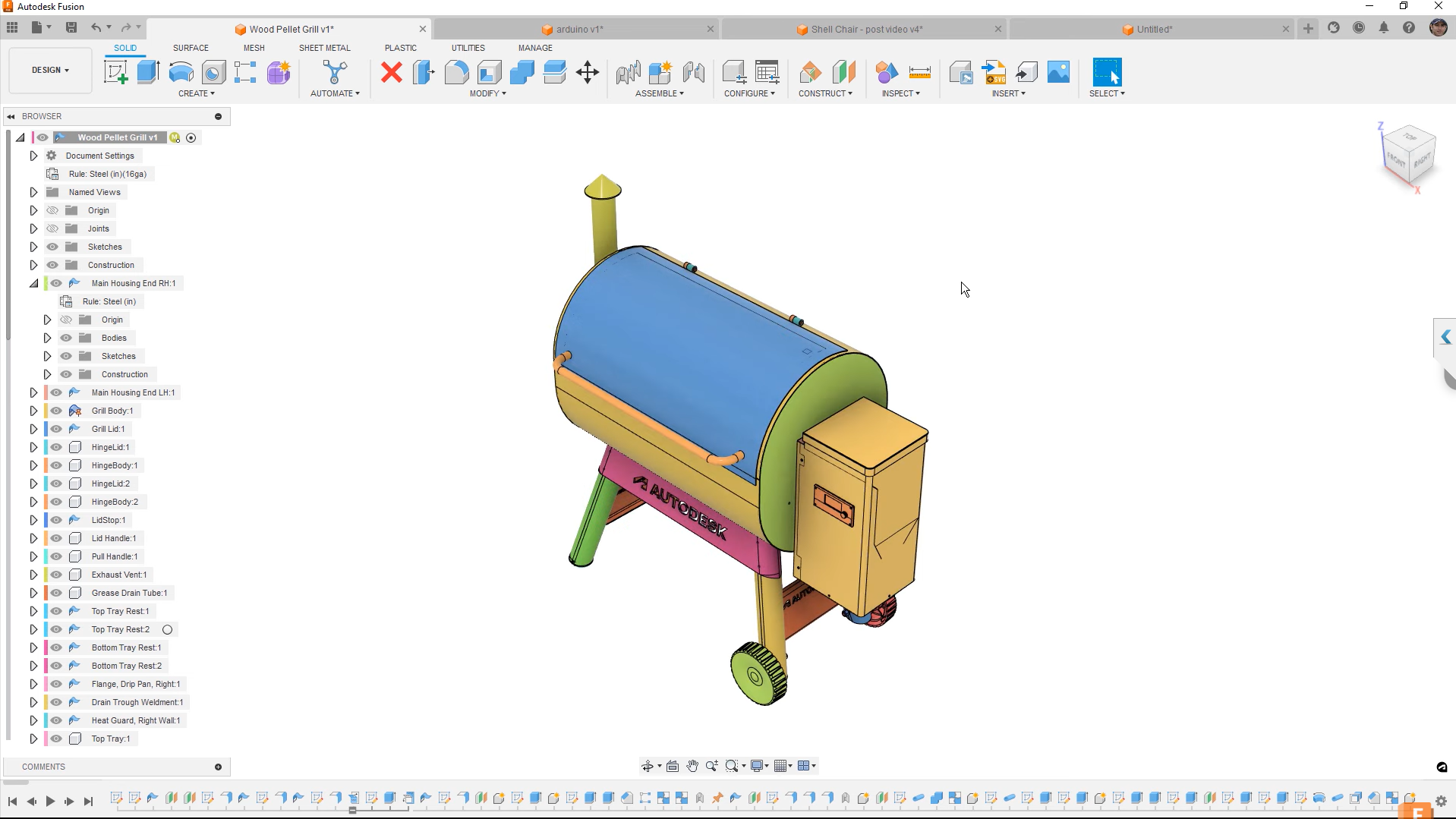Open the Create Form tool

tap(279, 73)
